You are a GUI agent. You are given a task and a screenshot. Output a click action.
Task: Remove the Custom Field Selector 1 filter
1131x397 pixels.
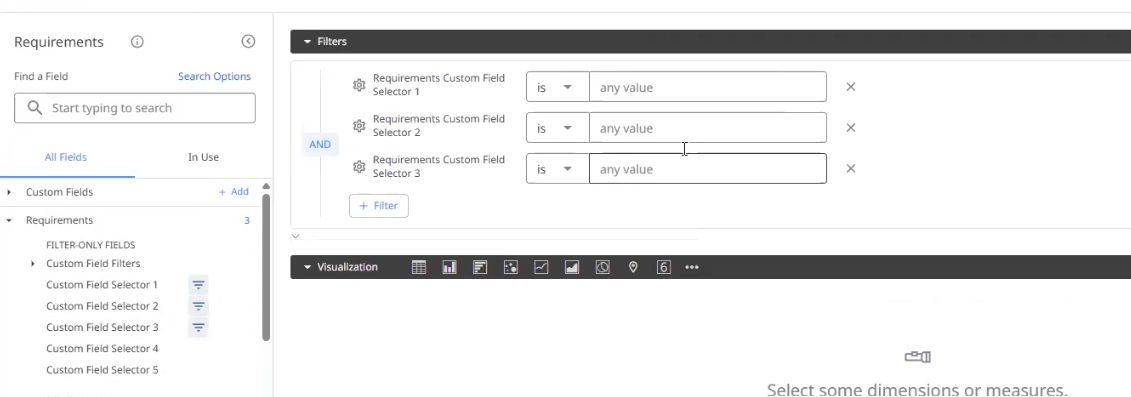point(850,87)
